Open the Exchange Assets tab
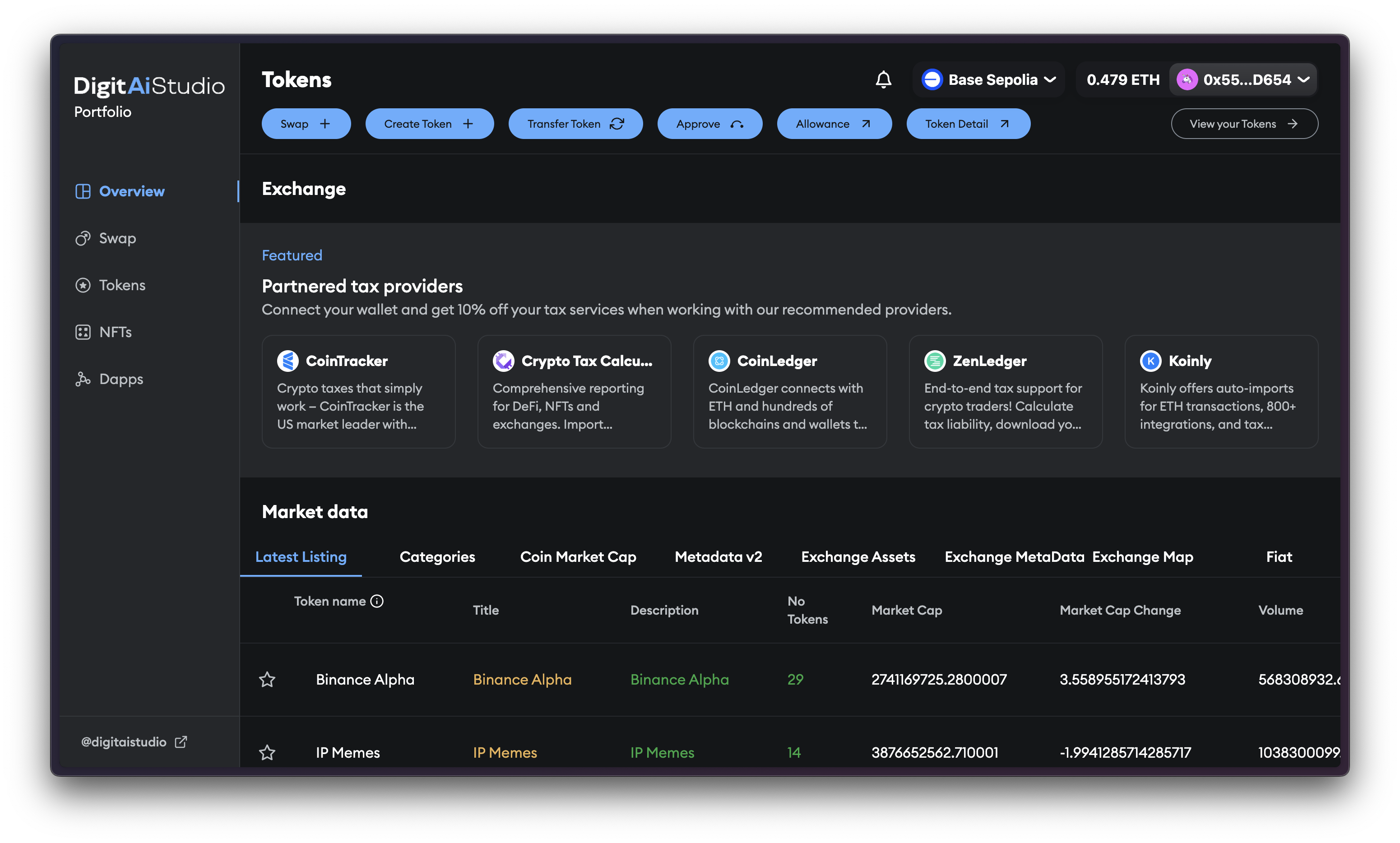The height and width of the screenshot is (843, 1400). coord(858,557)
